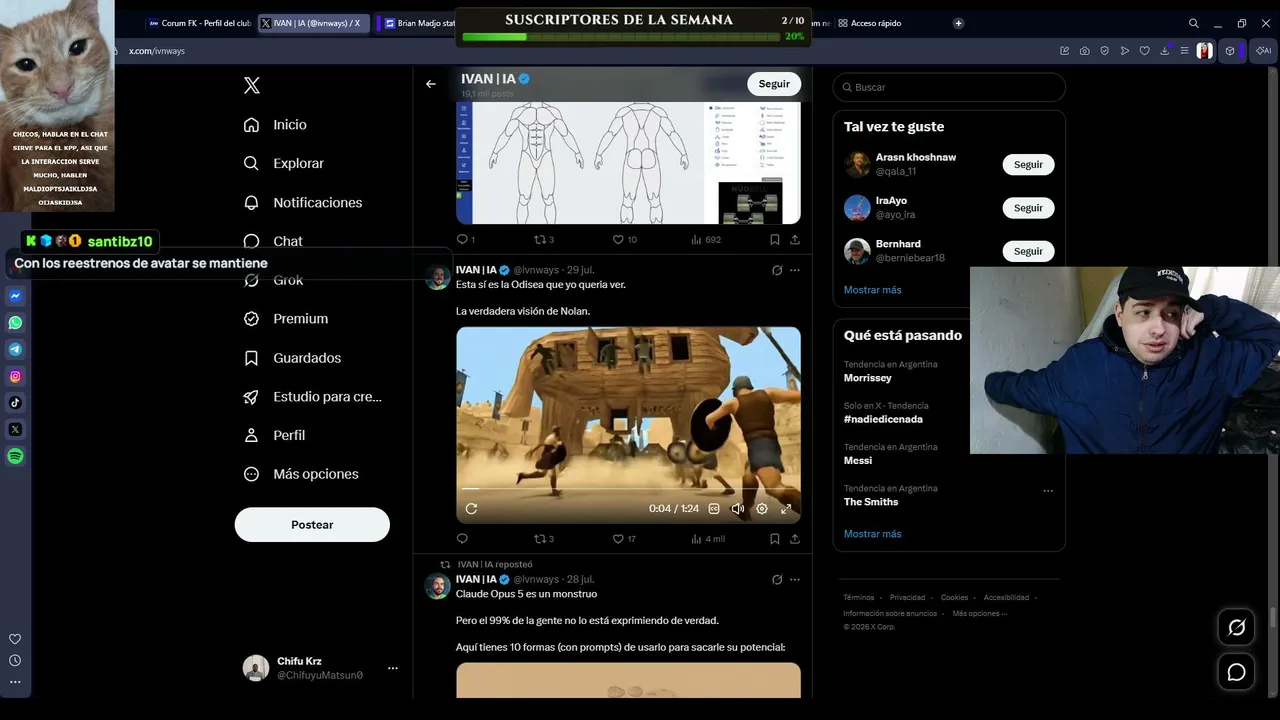This screenshot has height=720, width=1280.
Task: Open Spotify in the browser sidebar
Action: [x=15, y=456]
